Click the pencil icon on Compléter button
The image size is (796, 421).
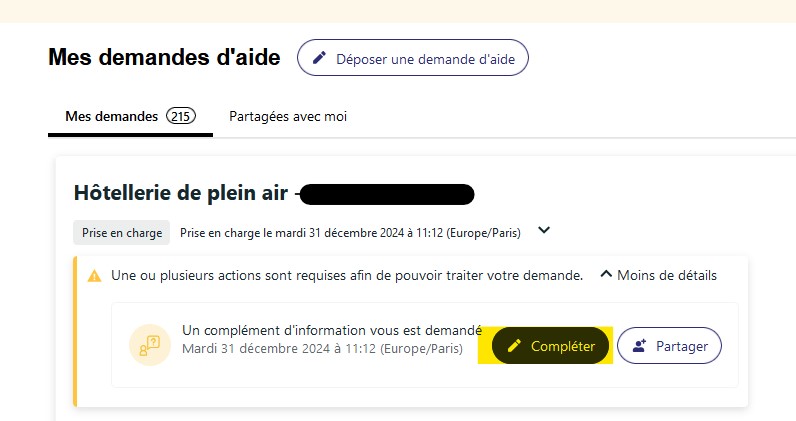[514, 346]
